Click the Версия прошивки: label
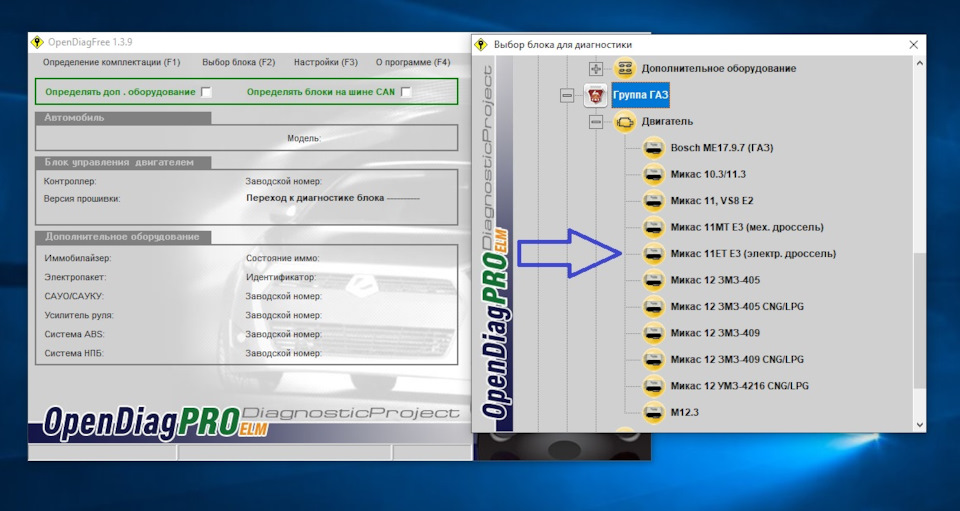This screenshot has width=960, height=511. tap(82, 198)
